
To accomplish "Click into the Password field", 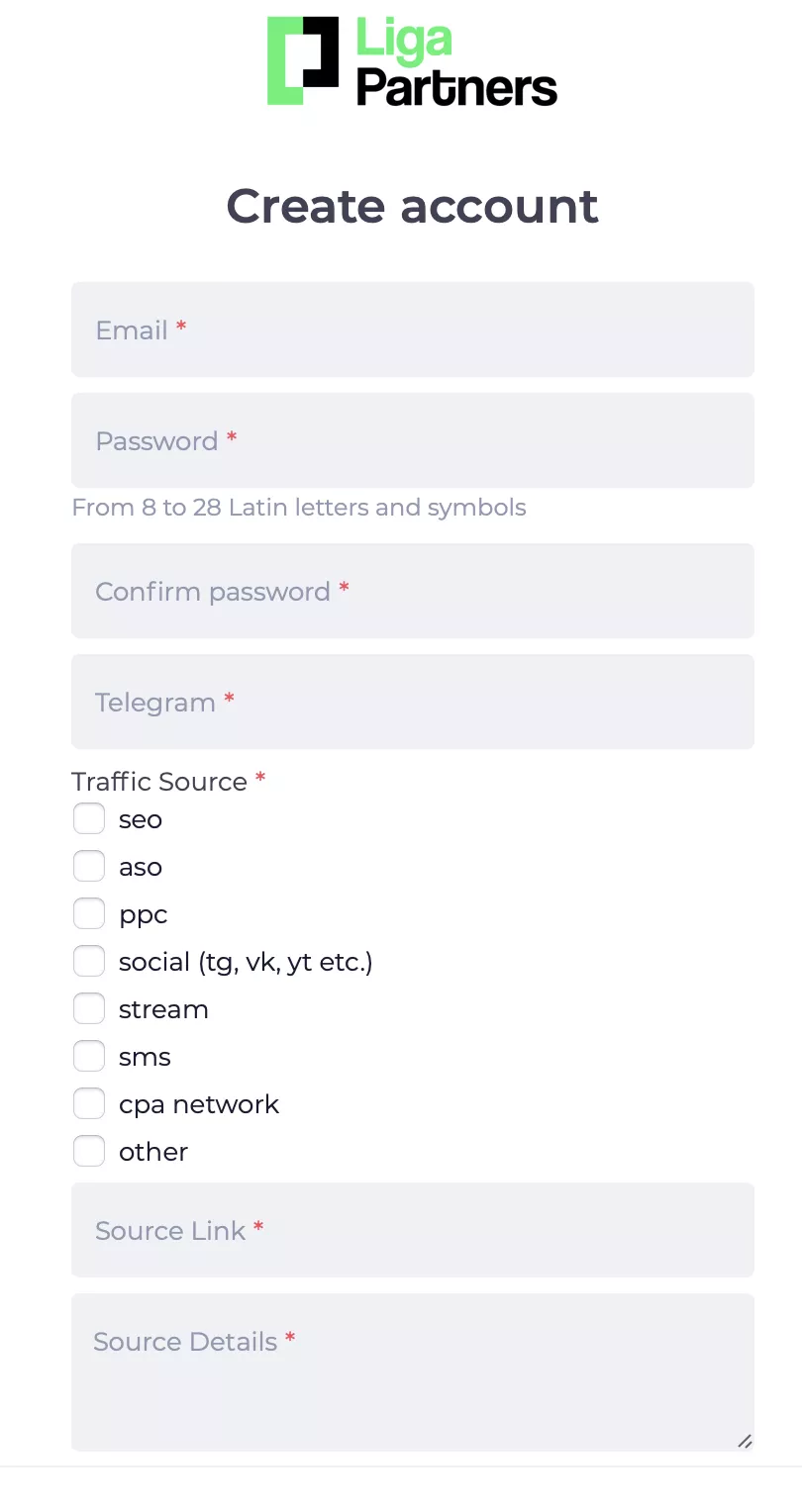I will [x=412, y=440].
